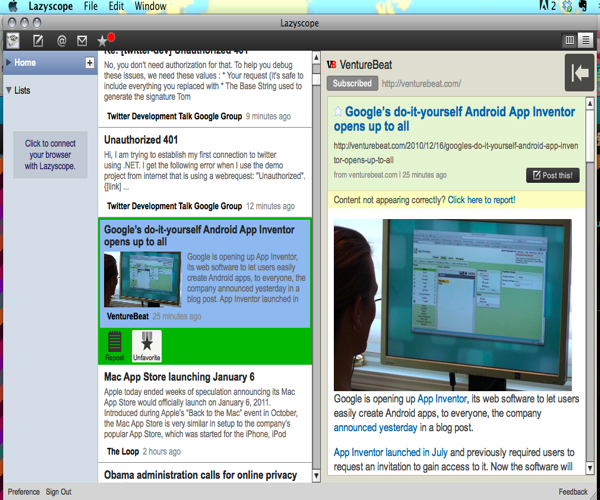
Task: Click the VentureBeat VB logo icon
Action: [331, 65]
